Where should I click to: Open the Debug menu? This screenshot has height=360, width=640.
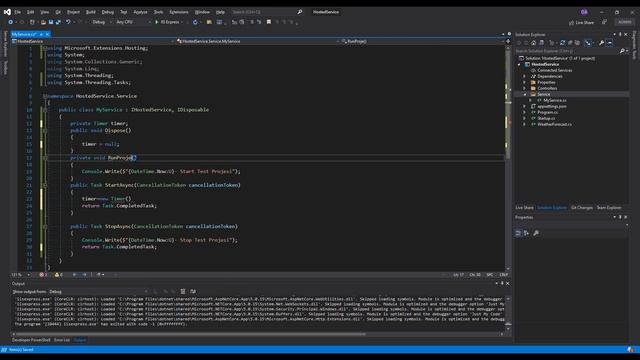point(108,12)
